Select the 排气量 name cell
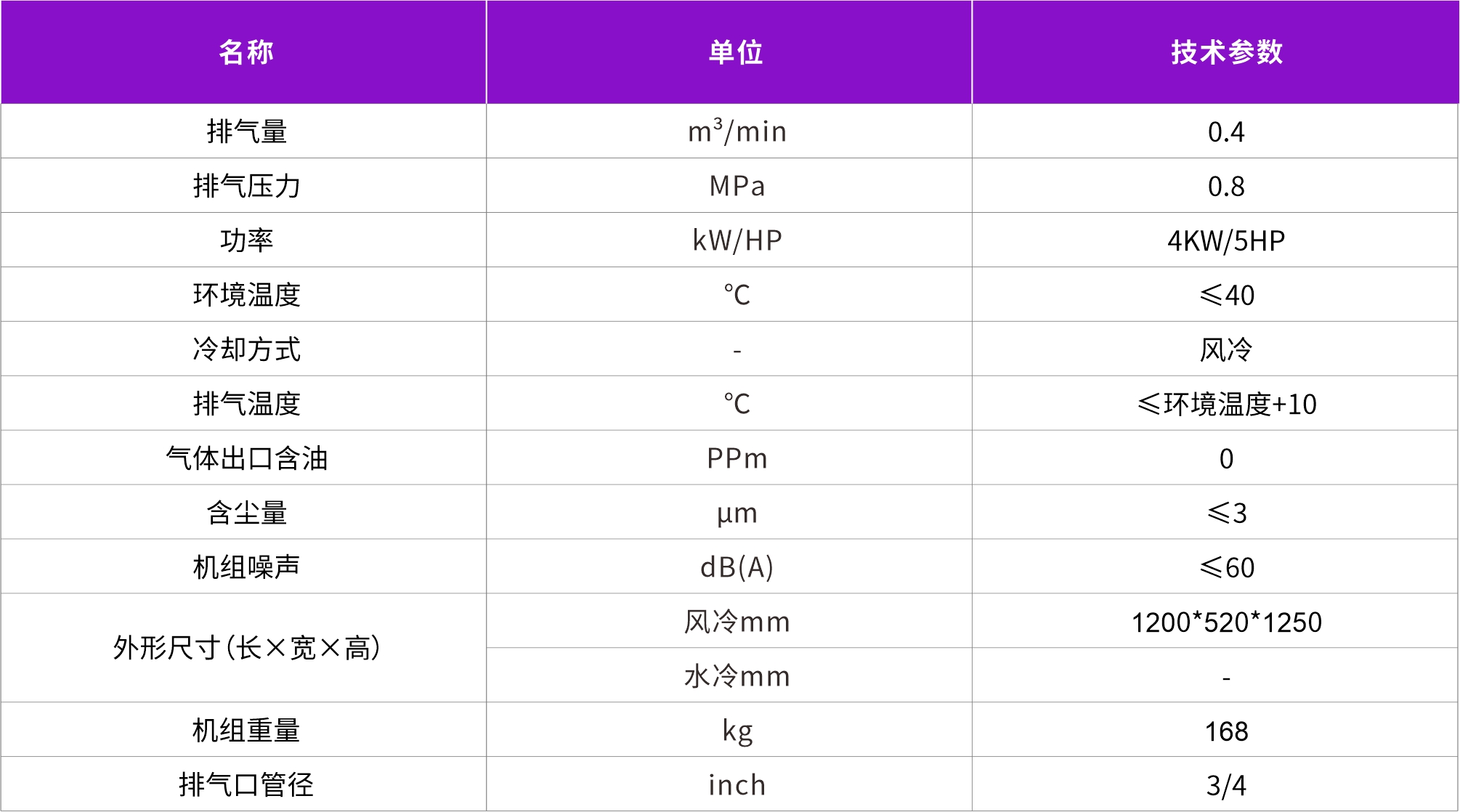 pyautogui.click(x=246, y=131)
